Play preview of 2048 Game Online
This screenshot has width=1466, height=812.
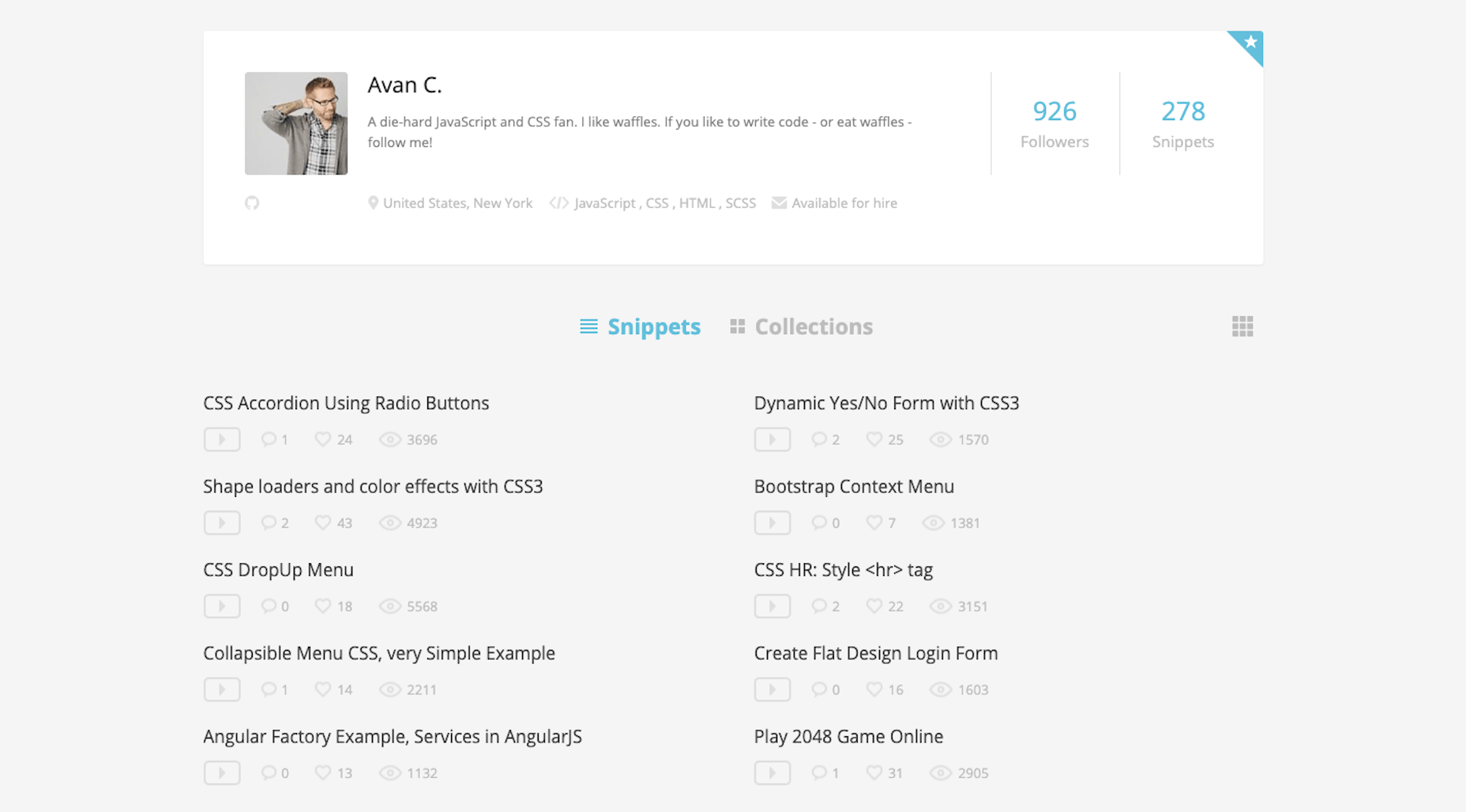[772, 773]
